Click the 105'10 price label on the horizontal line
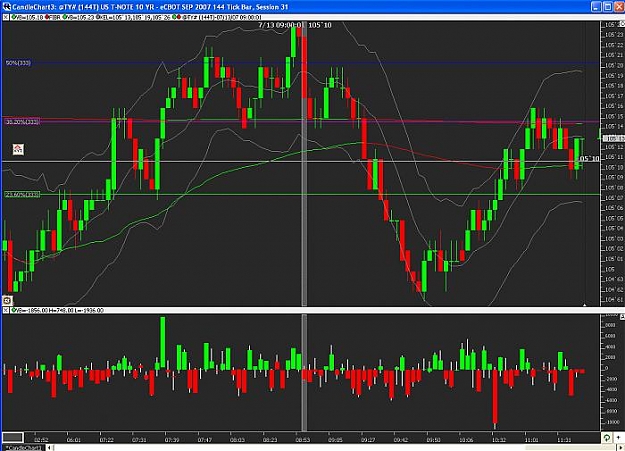The image size is (625, 451). point(589,159)
